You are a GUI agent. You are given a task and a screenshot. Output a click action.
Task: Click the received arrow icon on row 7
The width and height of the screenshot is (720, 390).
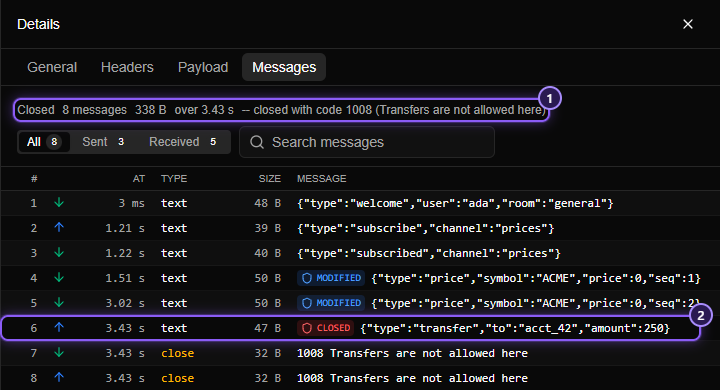click(x=59, y=352)
